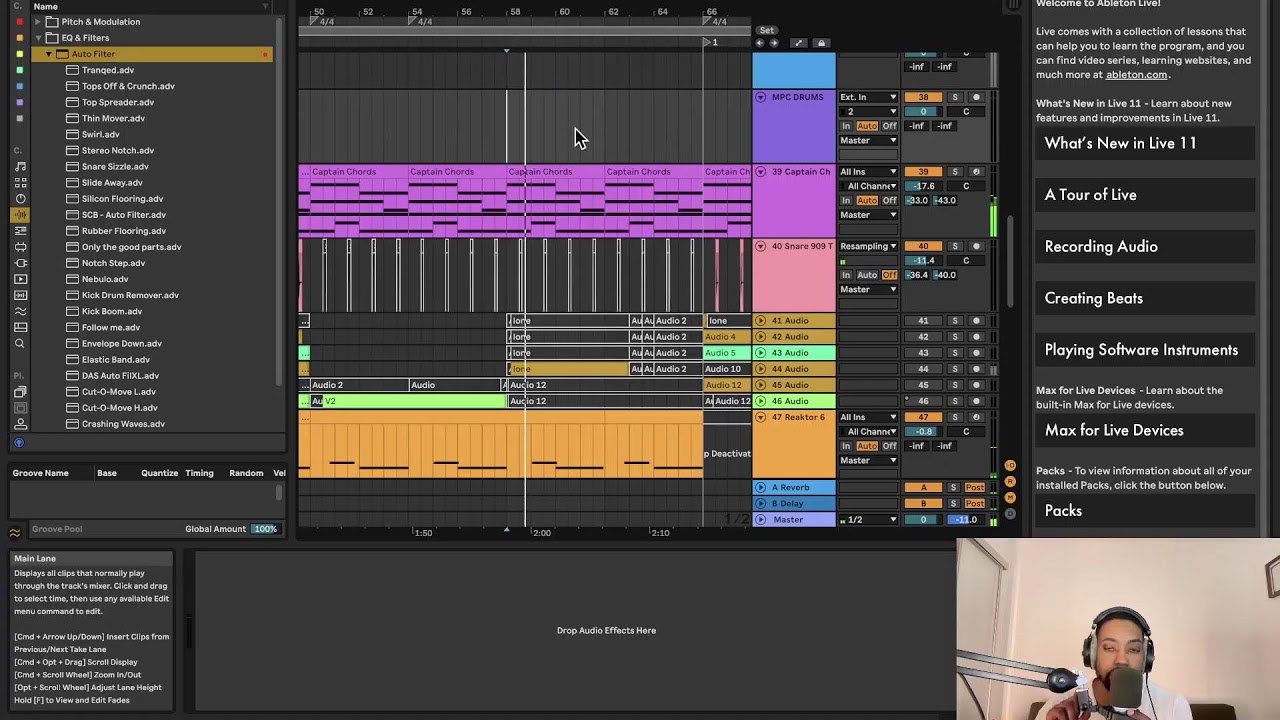Open the Clips browser category
This screenshot has width=1280, height=720.
click(x=20, y=278)
